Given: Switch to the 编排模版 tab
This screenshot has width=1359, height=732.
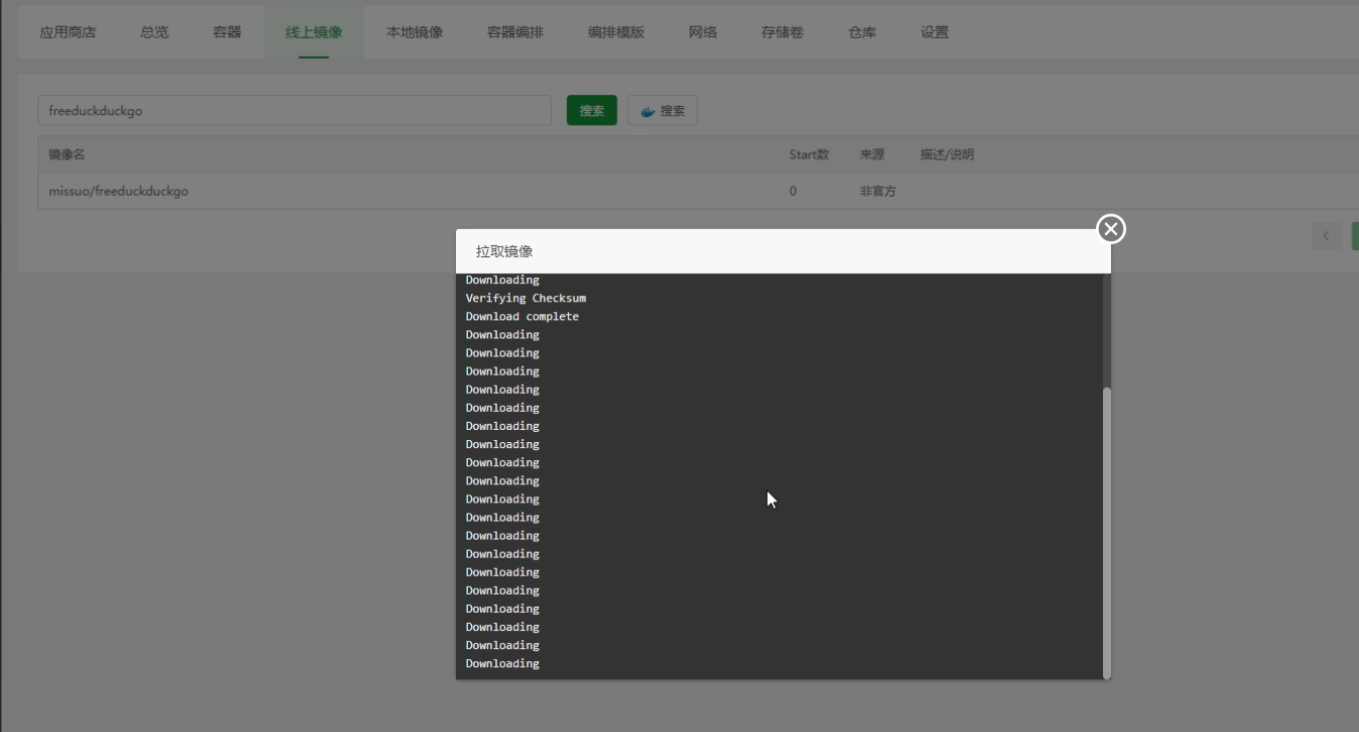Looking at the screenshot, I should pyautogui.click(x=614, y=31).
